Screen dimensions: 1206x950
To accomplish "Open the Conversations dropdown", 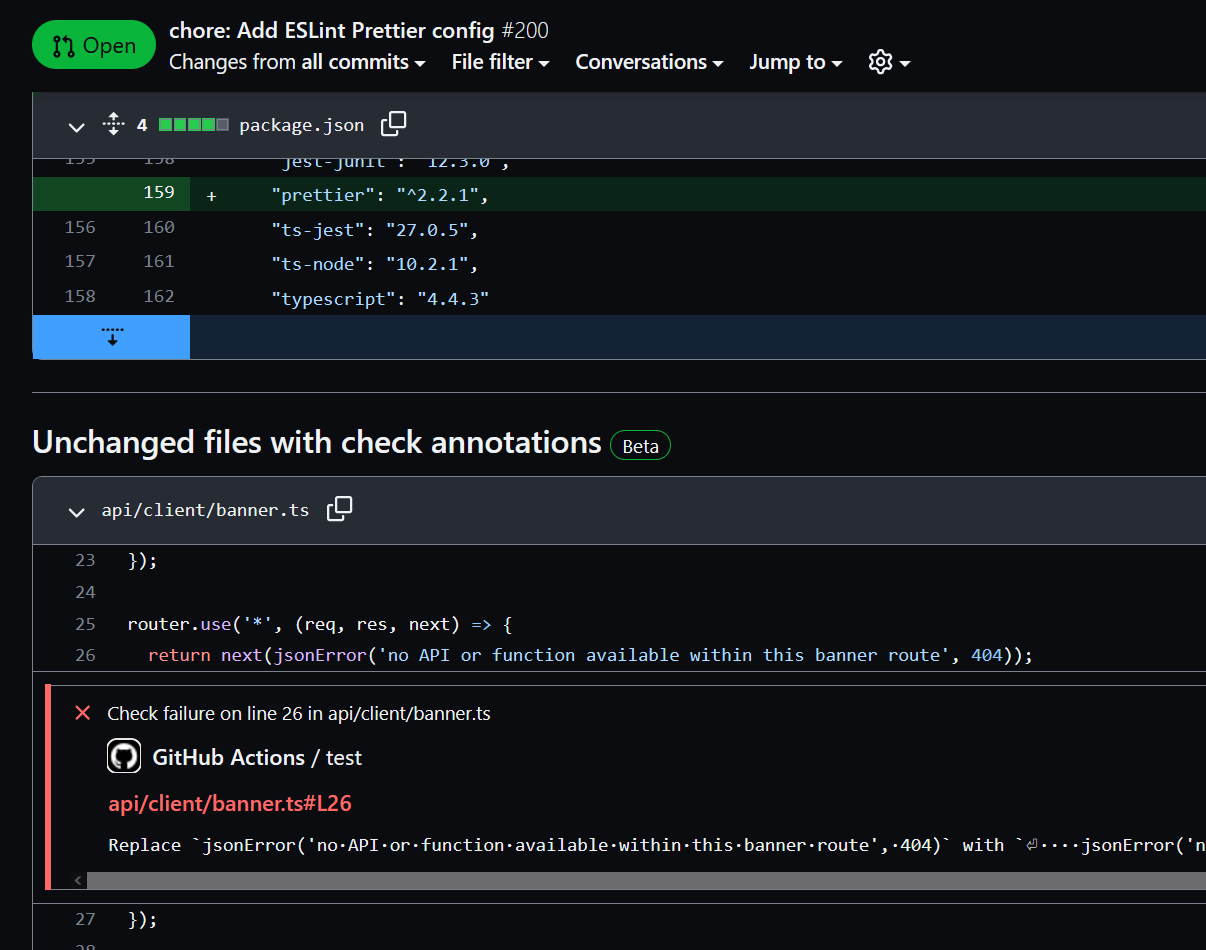I will point(649,62).
